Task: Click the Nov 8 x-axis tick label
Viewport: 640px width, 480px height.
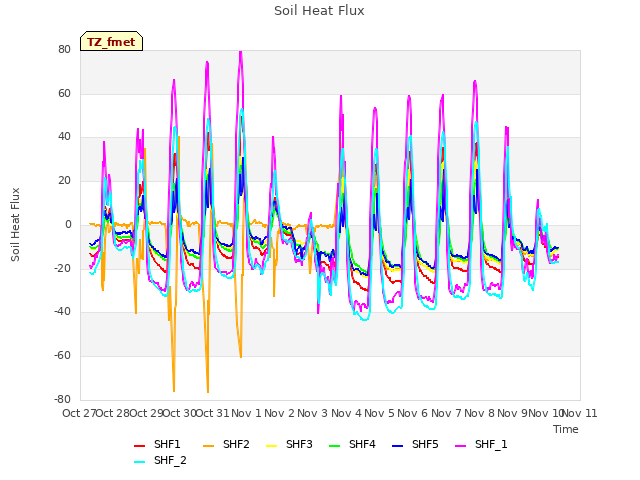Action: pyautogui.click(x=479, y=413)
